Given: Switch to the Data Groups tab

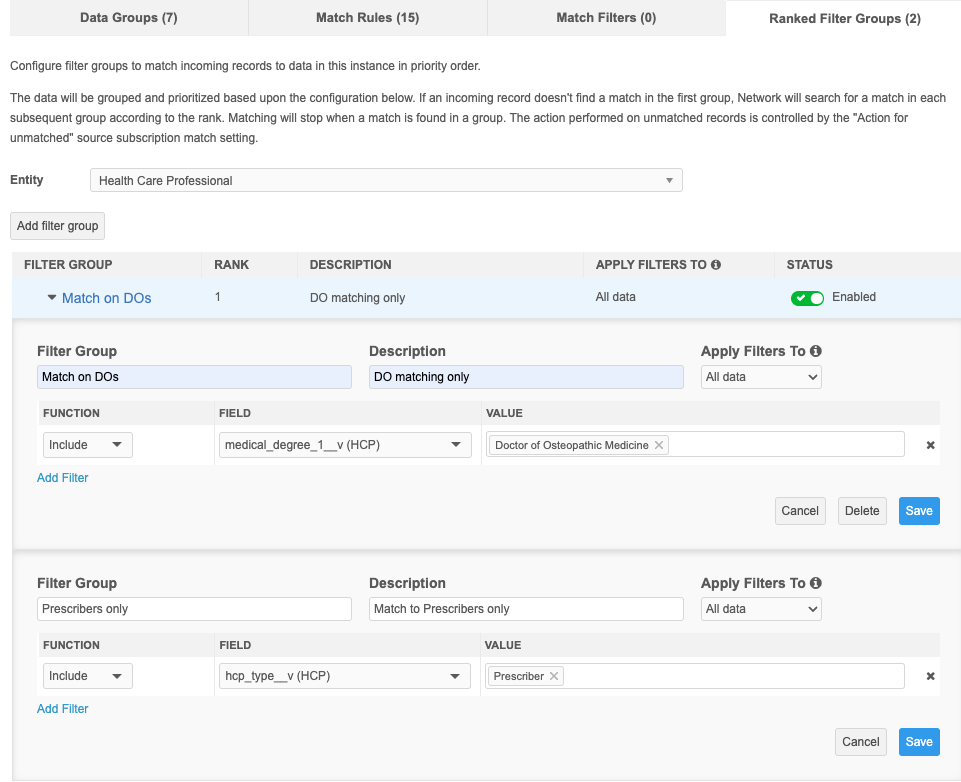Looking at the screenshot, I should click(x=128, y=18).
